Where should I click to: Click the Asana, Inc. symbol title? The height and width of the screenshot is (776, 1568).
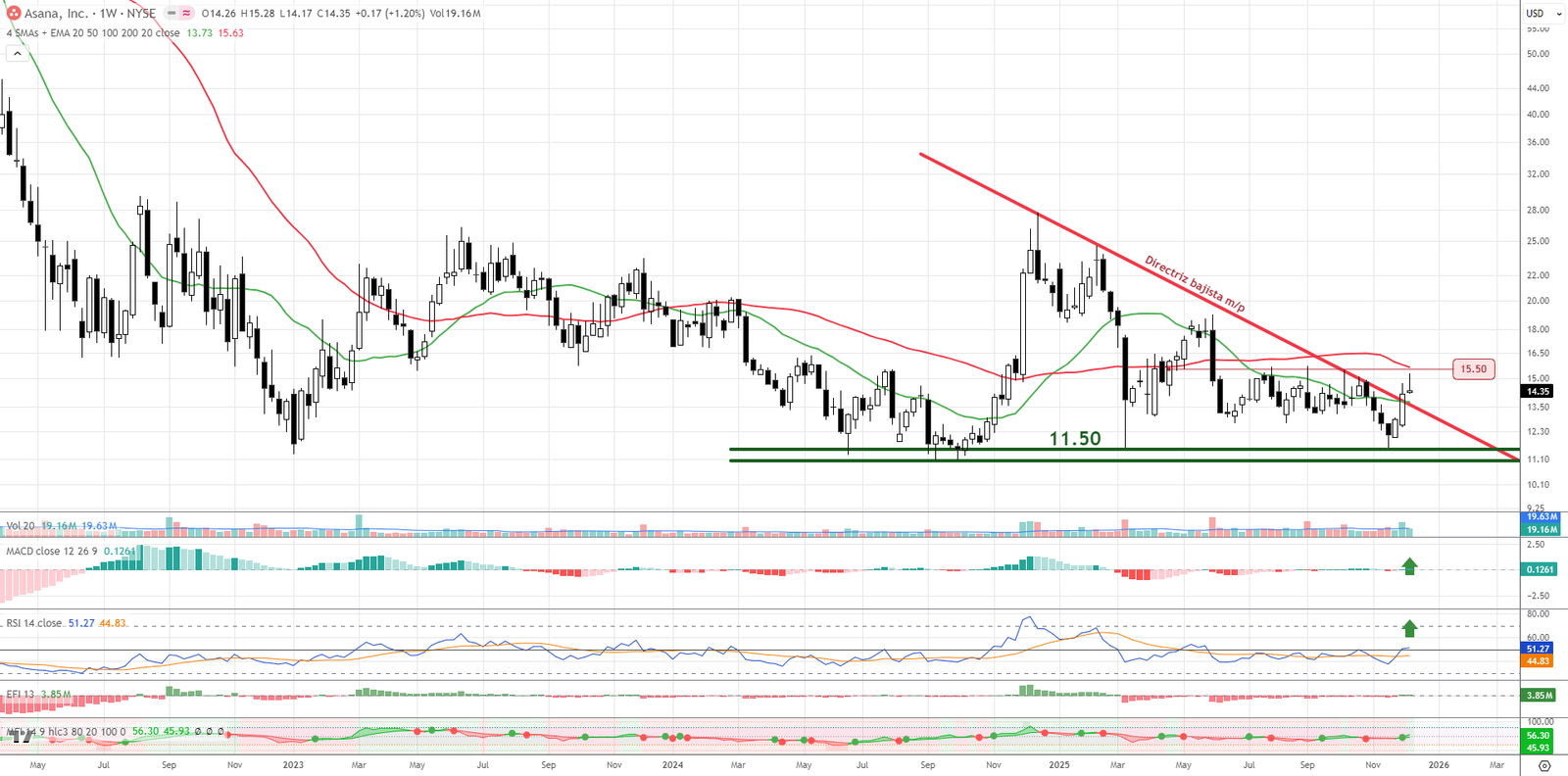coord(56,14)
